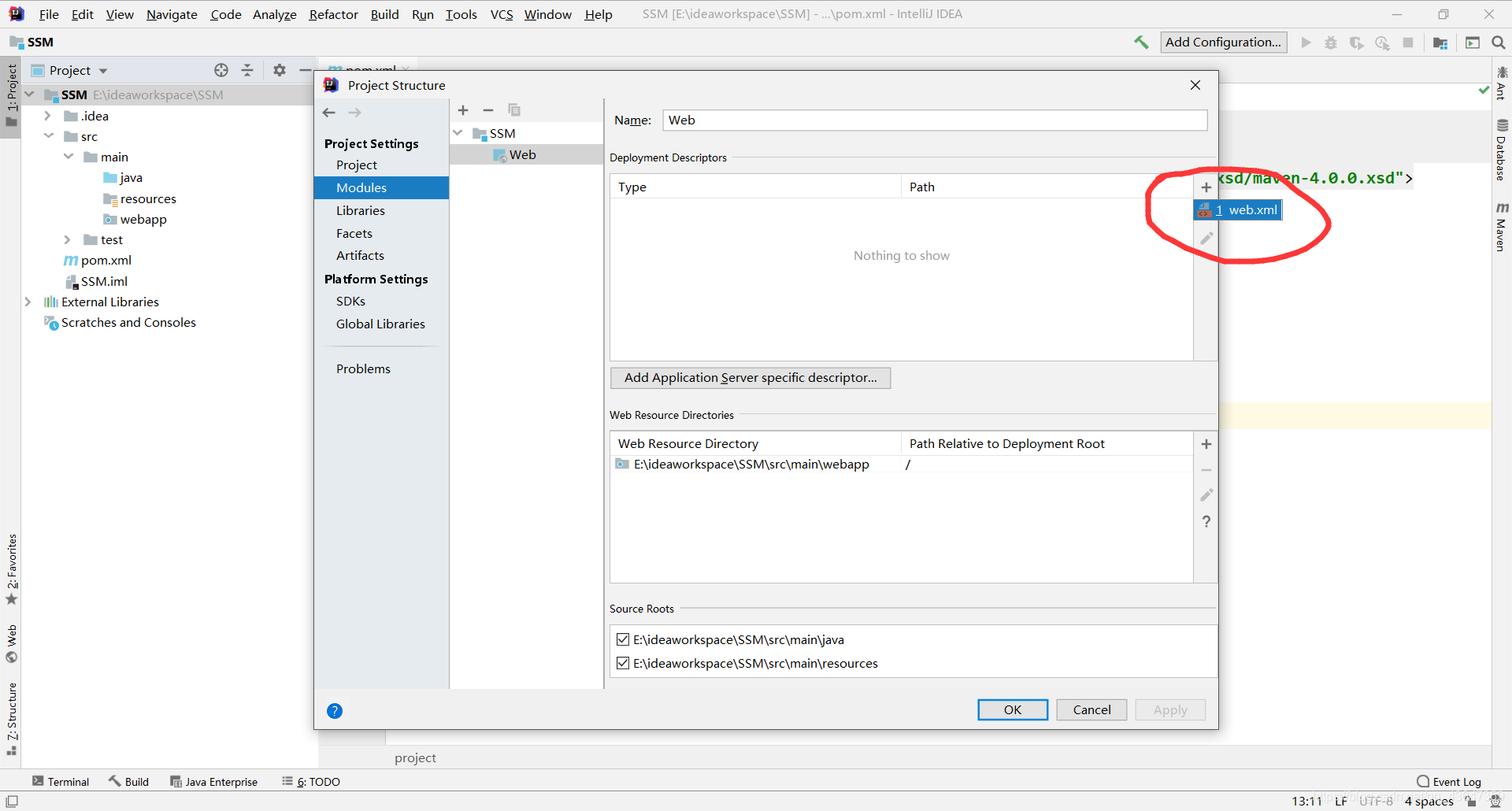Open the File menu
The image size is (1512, 811).
click(x=49, y=14)
